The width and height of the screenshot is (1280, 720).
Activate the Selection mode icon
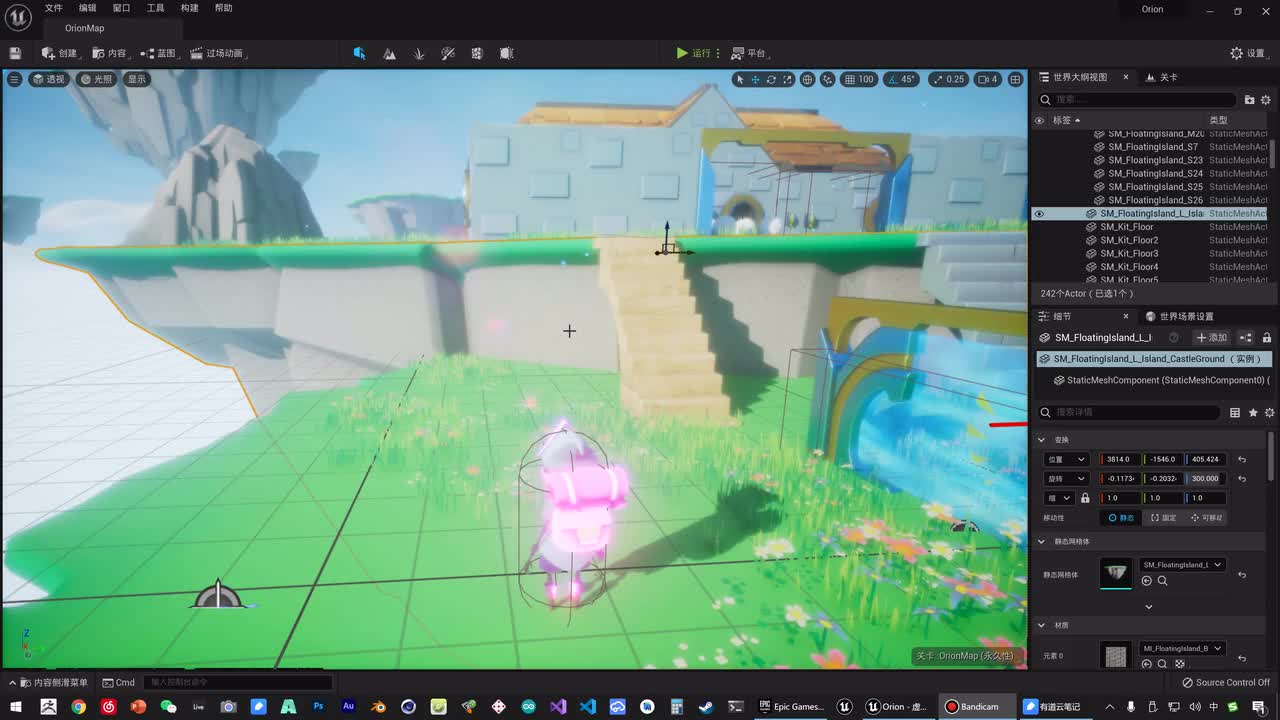359,53
